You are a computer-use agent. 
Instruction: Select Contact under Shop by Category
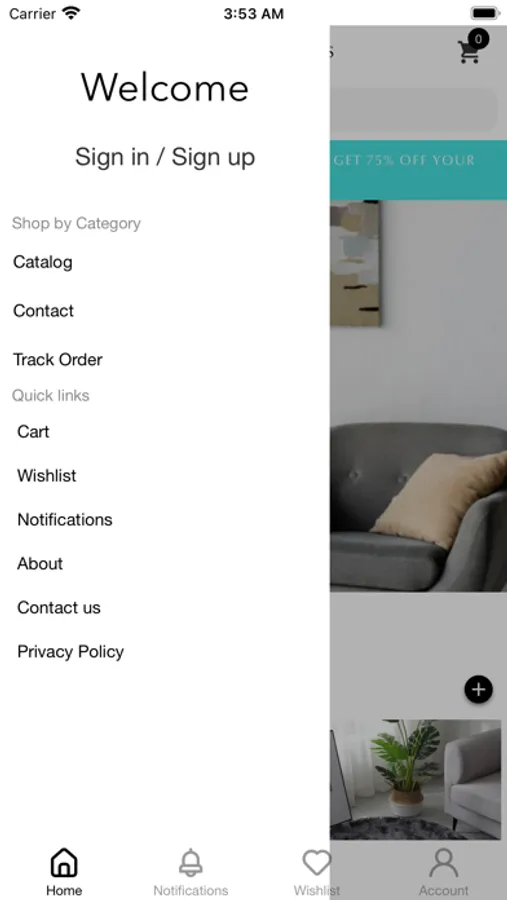44,311
